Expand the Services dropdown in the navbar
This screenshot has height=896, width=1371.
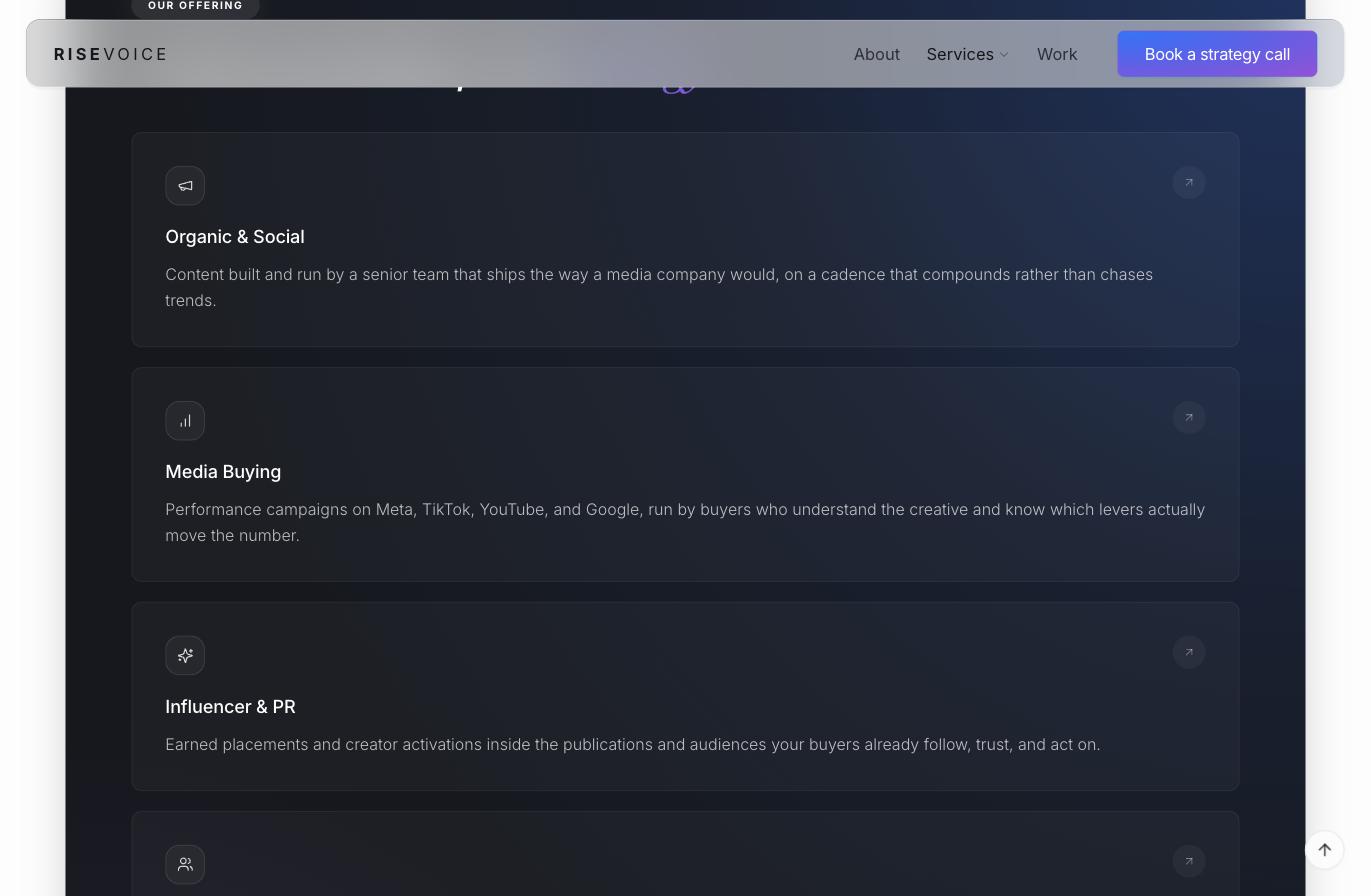(x=967, y=54)
